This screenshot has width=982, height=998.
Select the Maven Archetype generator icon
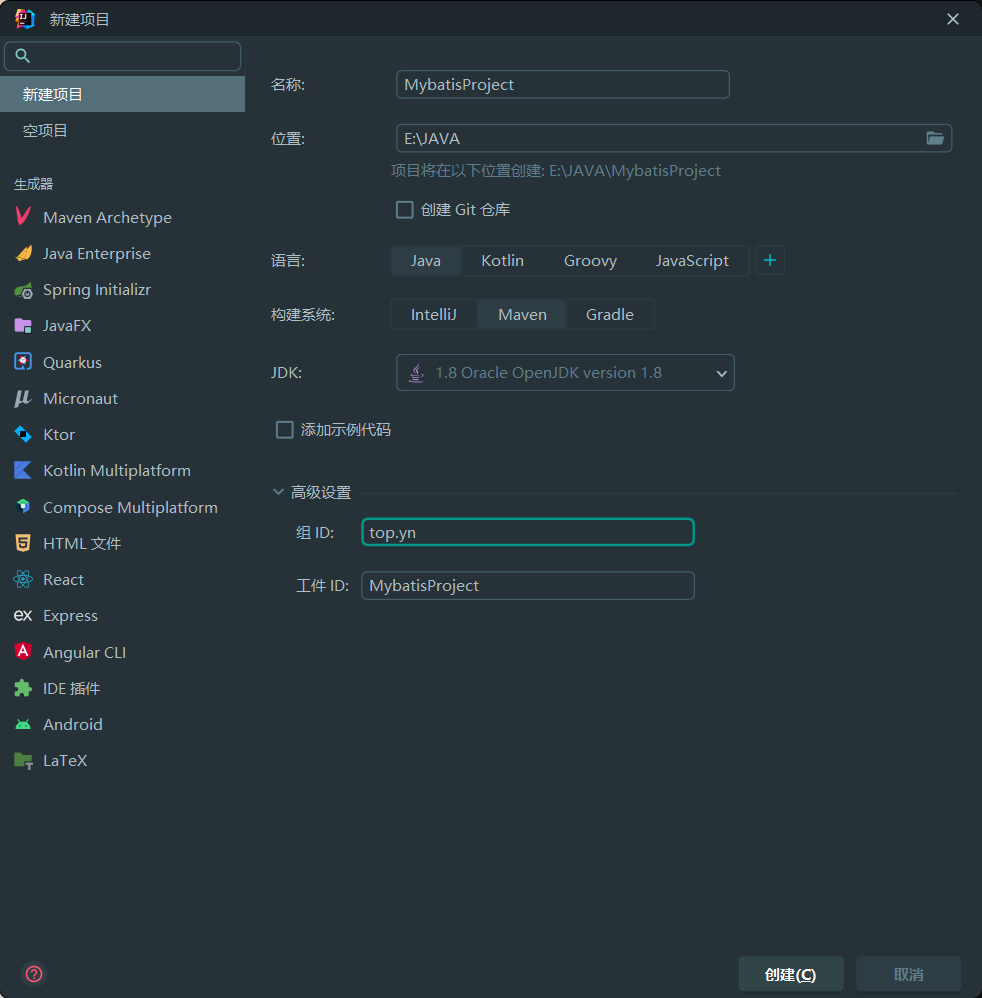pos(23,217)
